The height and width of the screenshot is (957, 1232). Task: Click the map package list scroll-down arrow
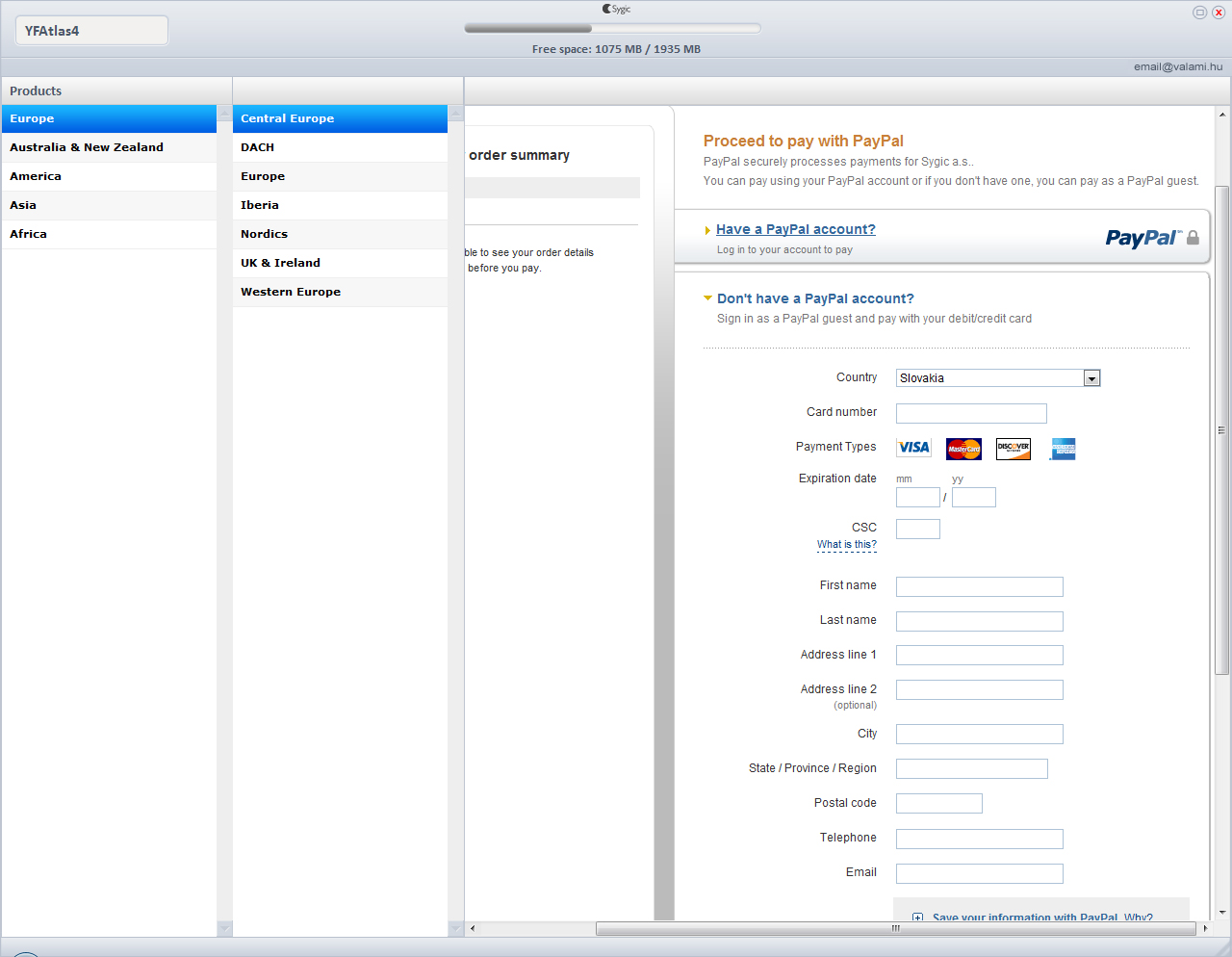tap(456, 929)
